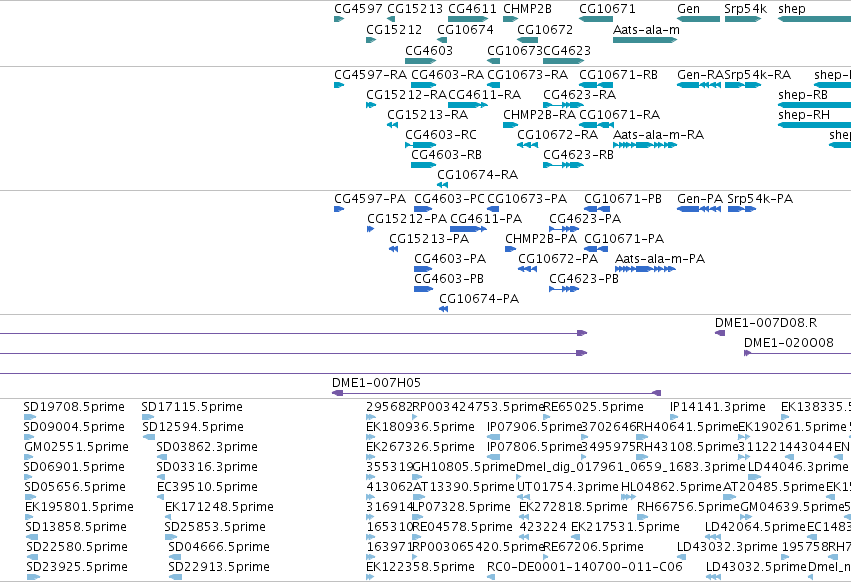Click the CG4623-PB protein label
The width and height of the screenshot is (851, 582).
584,279
